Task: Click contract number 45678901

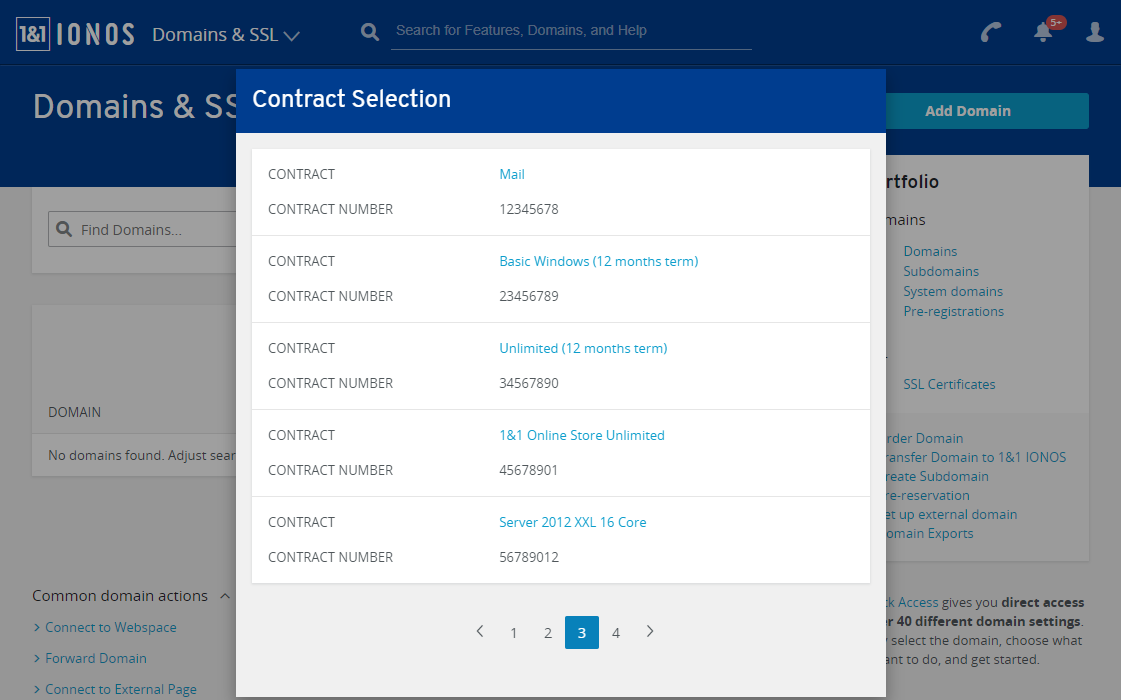Action: (x=528, y=470)
